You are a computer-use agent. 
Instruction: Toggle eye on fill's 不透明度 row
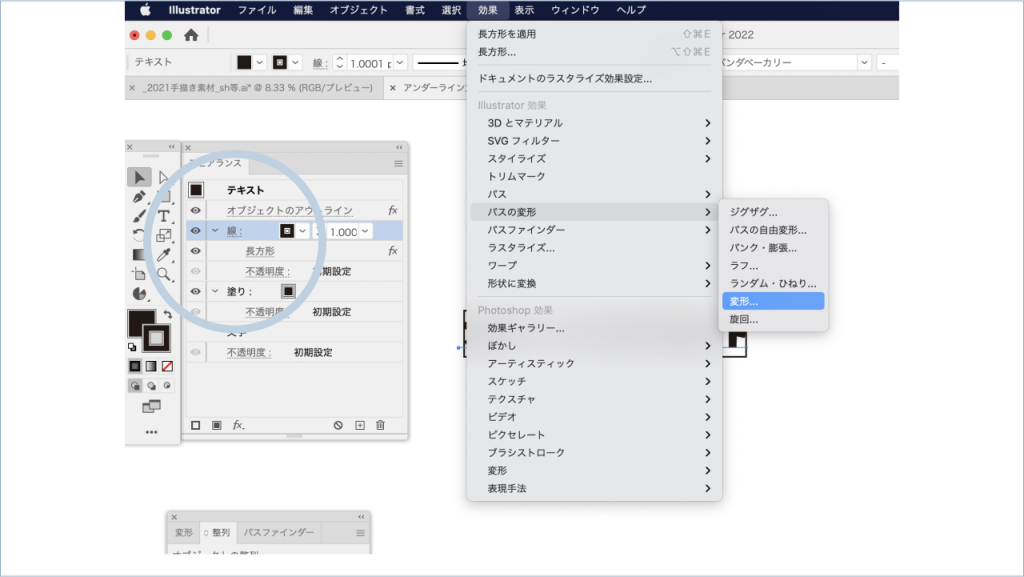tap(195, 311)
